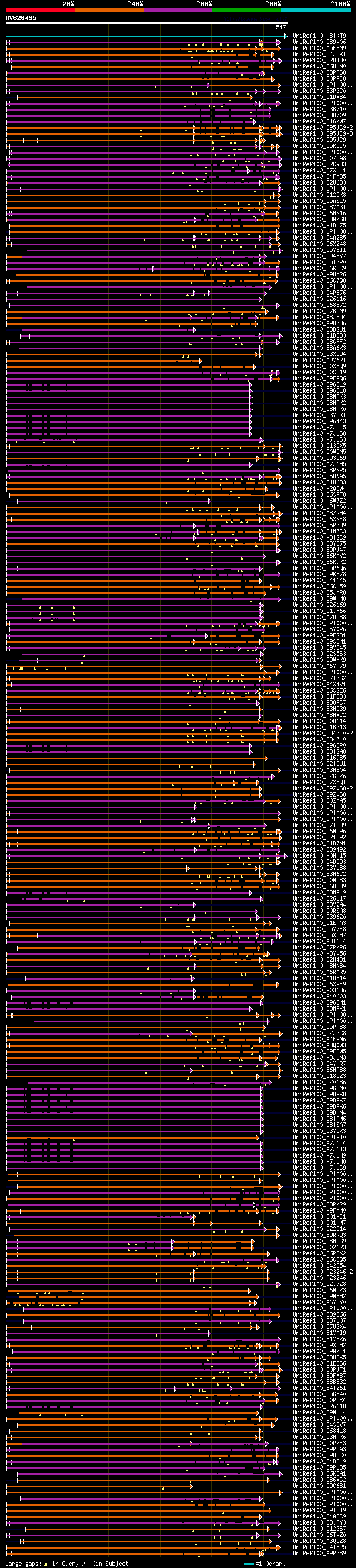Open isoform hit UniRef100_Q95JC9-2

coord(323,128)
